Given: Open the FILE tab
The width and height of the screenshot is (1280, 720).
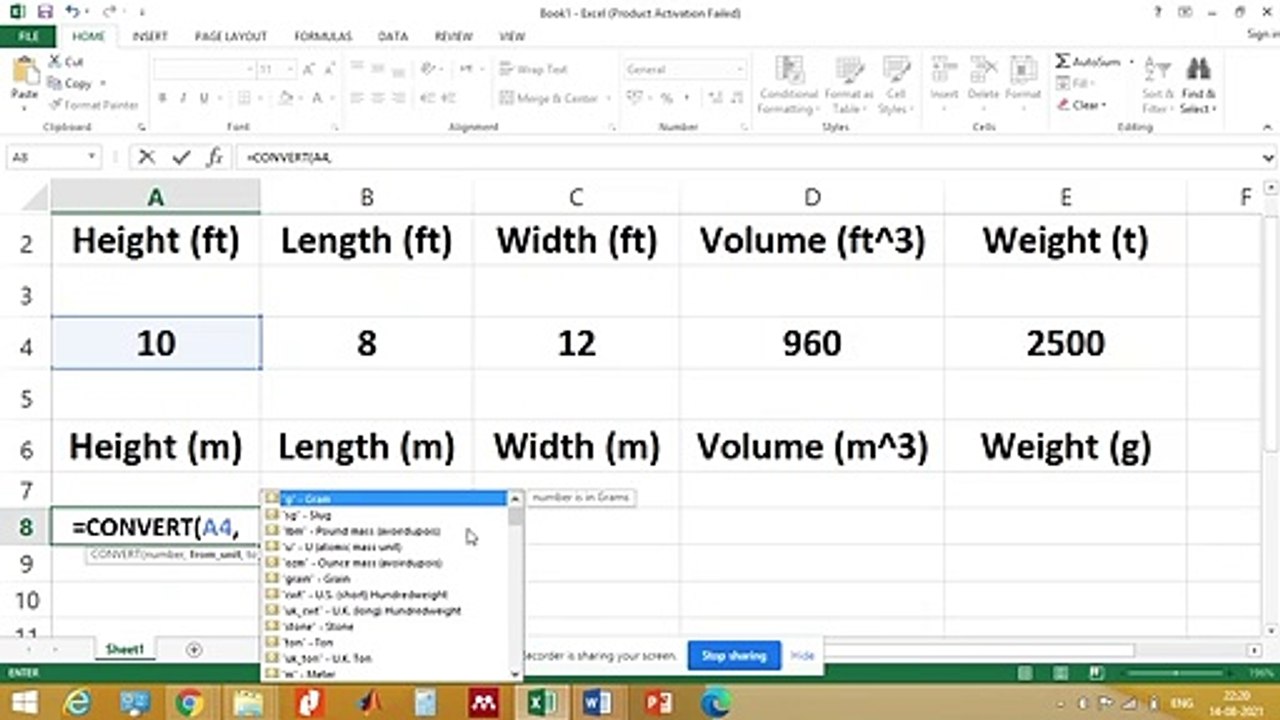Looking at the screenshot, I should tap(28, 36).
